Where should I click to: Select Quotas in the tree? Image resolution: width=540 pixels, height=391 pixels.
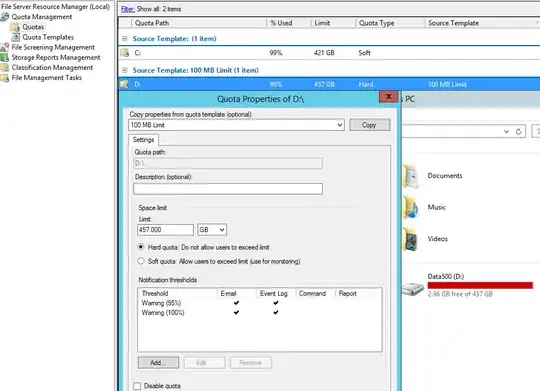(x=33, y=27)
